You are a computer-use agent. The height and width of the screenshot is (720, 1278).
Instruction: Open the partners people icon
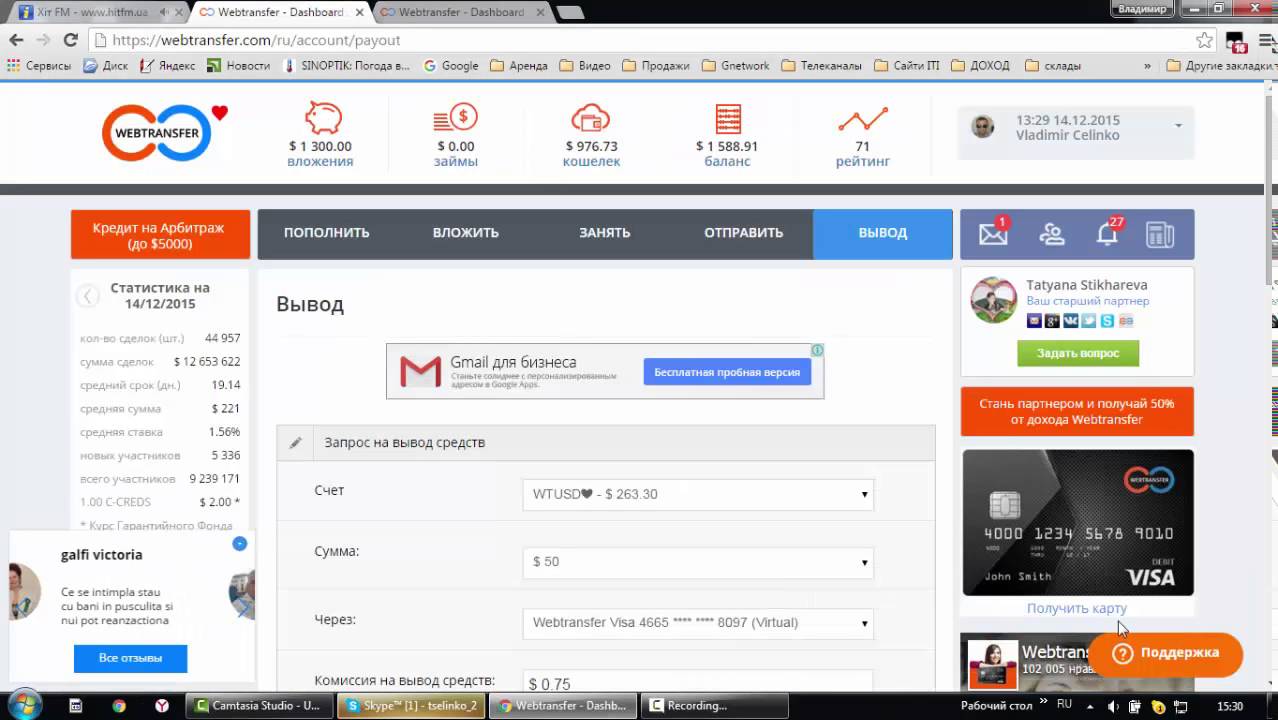point(1051,234)
